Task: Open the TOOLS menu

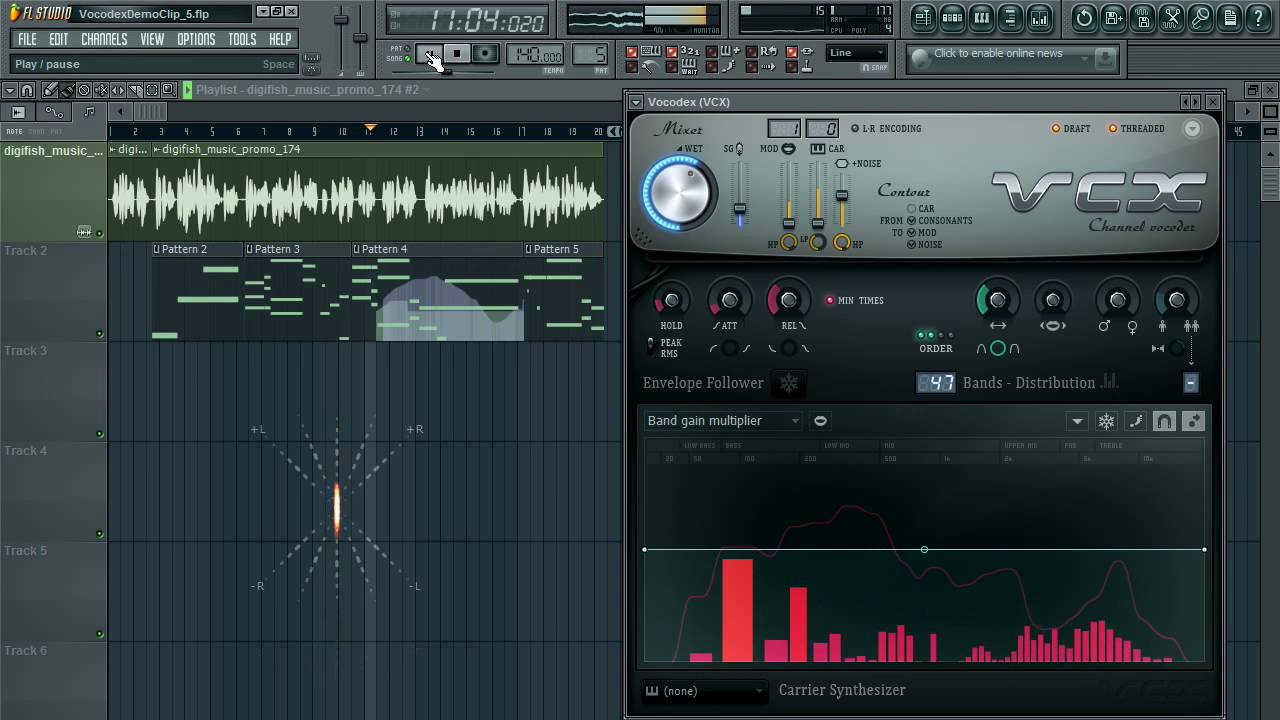Action: (x=242, y=39)
